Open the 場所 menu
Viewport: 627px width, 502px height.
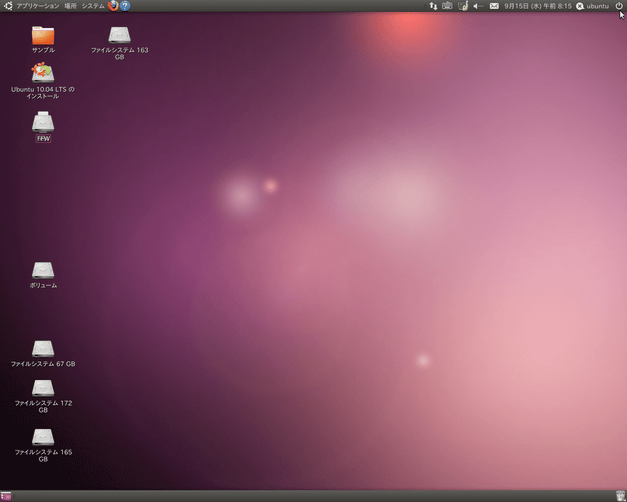(x=70, y=6)
